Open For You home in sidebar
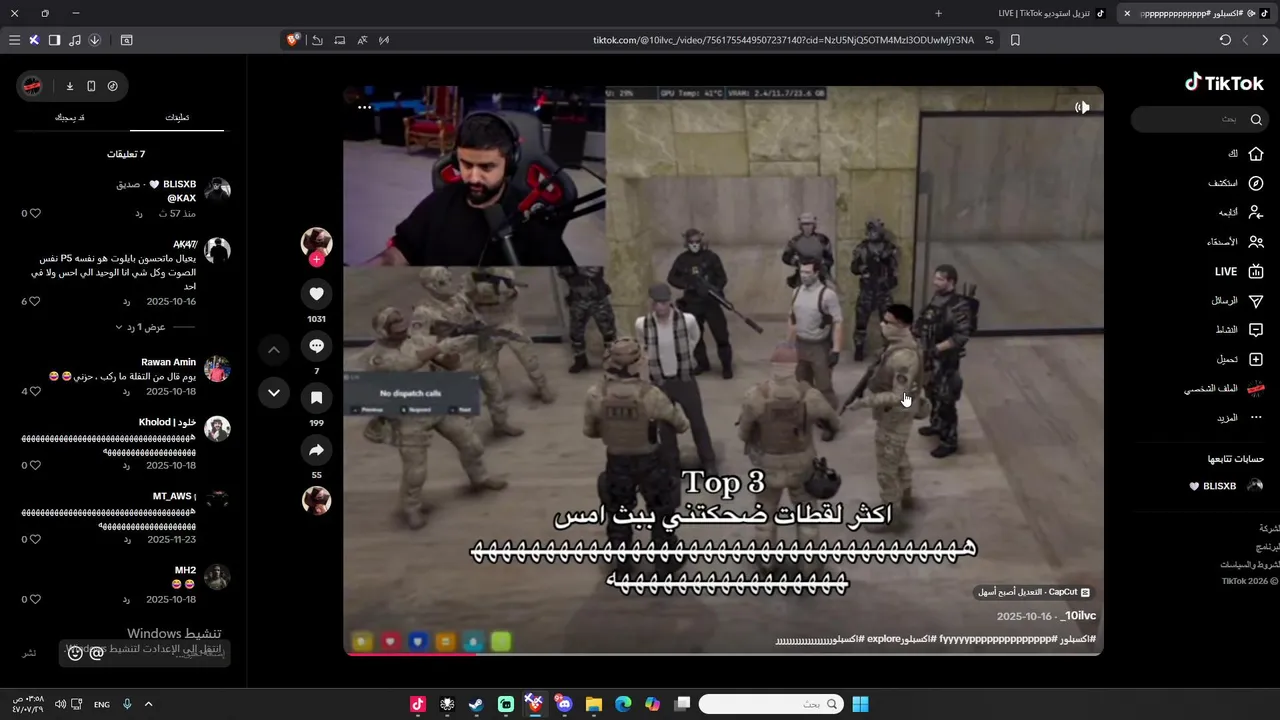 1245,154
